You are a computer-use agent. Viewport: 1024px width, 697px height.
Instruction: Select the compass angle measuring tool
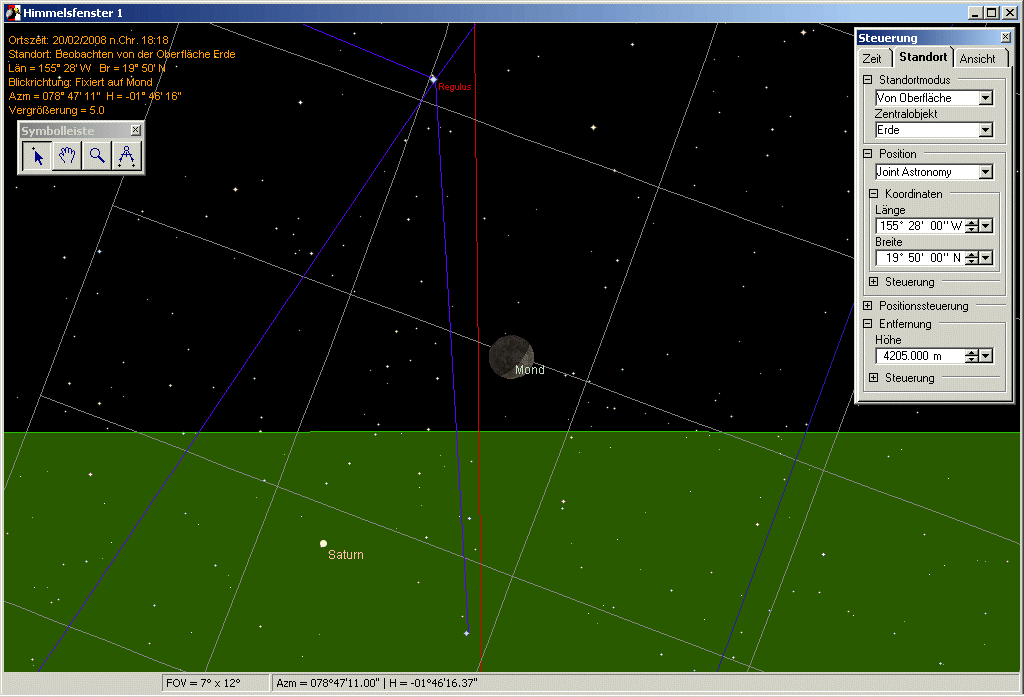(127, 156)
